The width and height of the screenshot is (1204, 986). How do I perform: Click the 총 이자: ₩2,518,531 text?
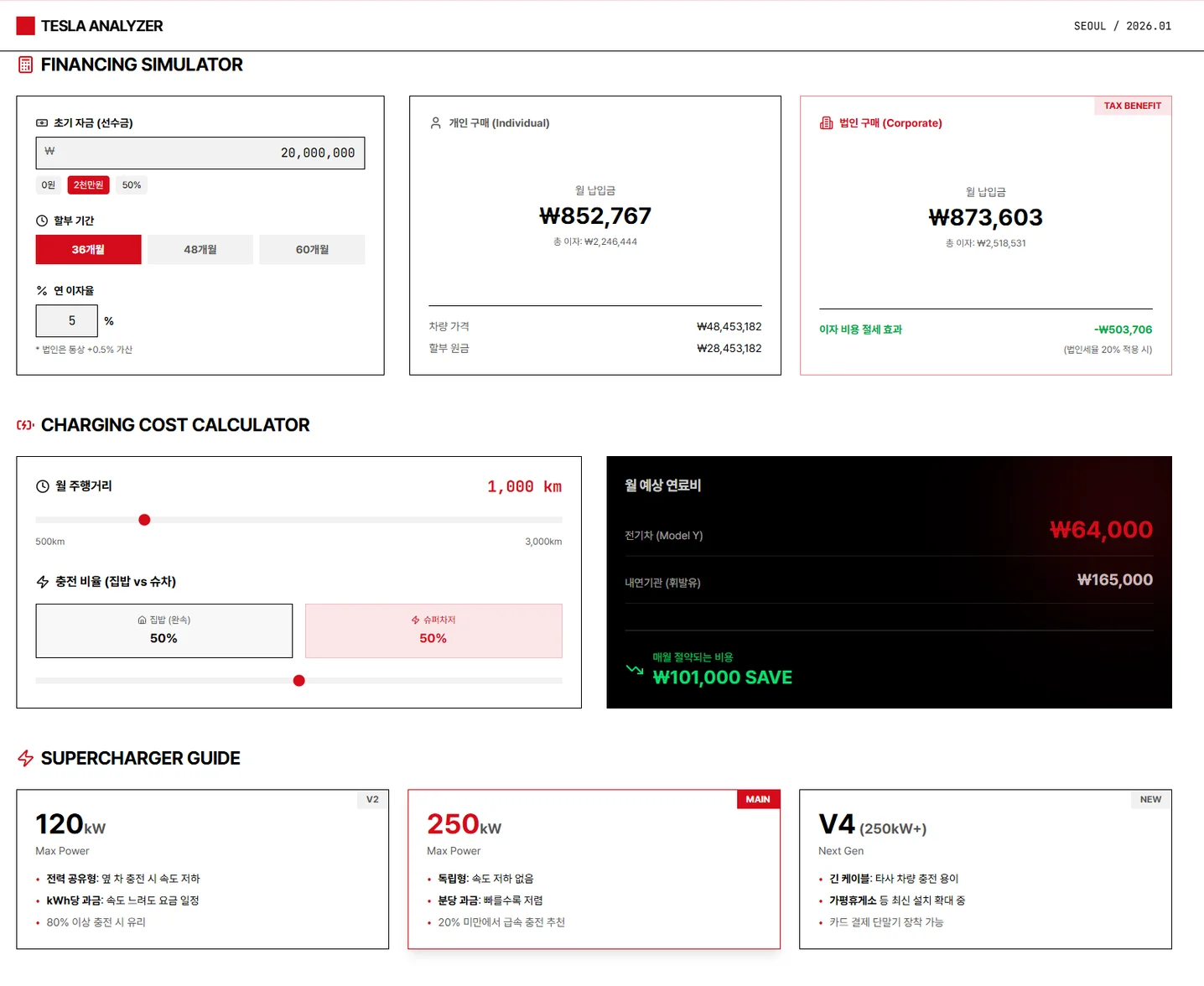pos(986,244)
